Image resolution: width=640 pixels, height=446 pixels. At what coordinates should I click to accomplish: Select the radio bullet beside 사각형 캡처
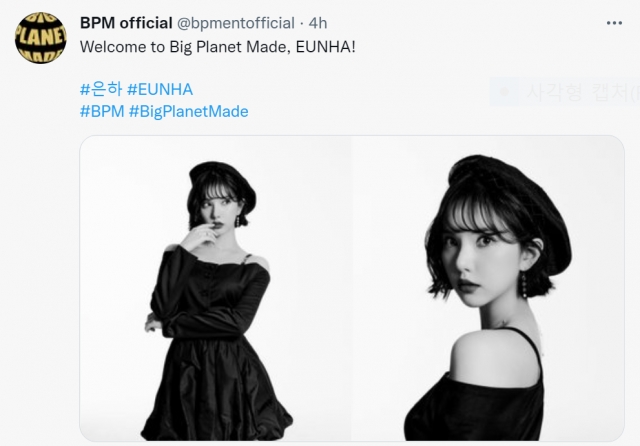(x=504, y=92)
